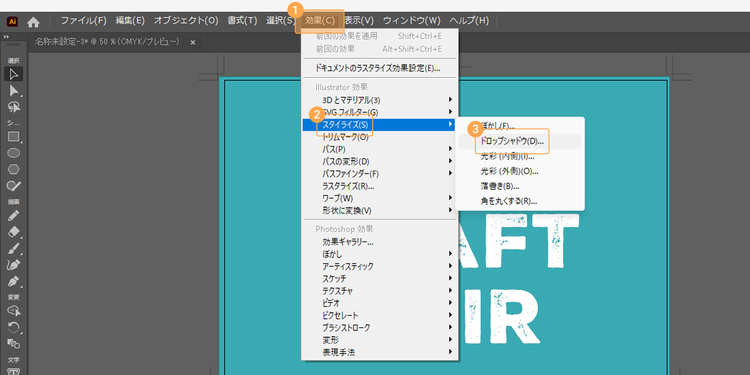Screen dimensions: 750x375
Task: Expand the 表現手法 submenu
Action: [380, 352]
